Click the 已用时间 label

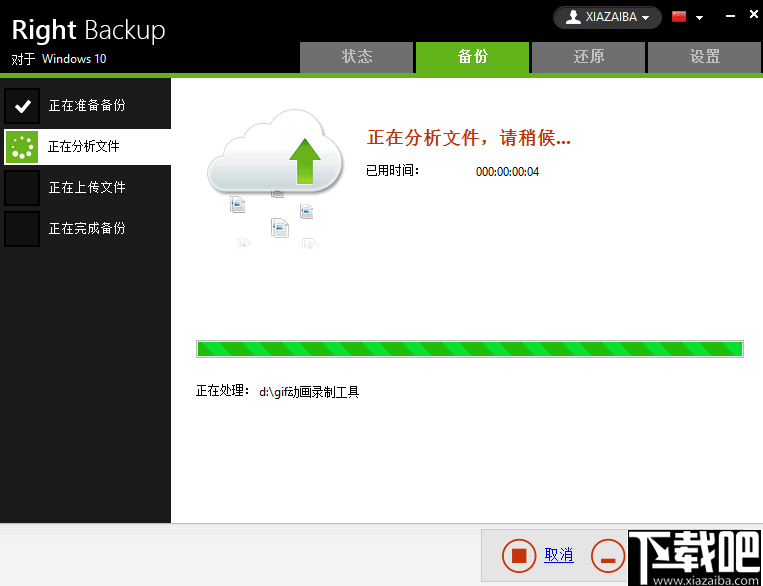(393, 171)
